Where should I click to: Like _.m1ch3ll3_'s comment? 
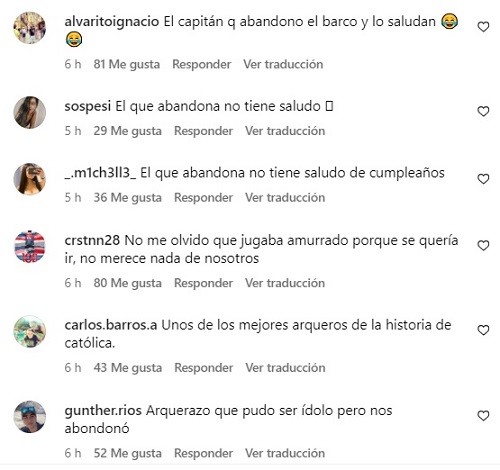(483, 179)
